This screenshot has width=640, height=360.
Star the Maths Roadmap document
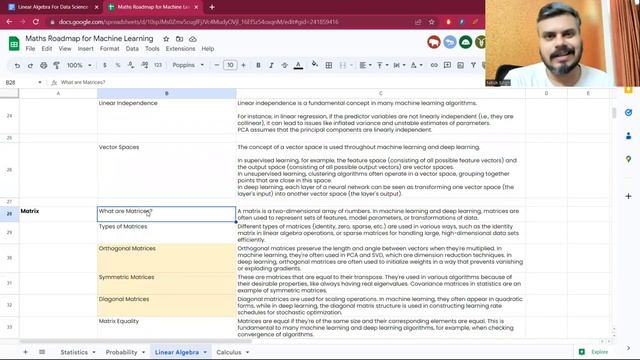(166, 39)
